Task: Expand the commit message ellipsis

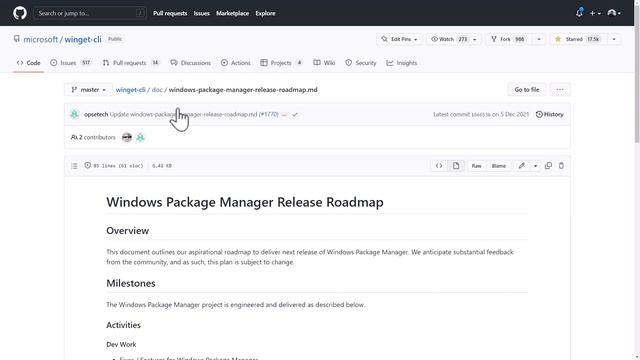Action: click(284, 115)
